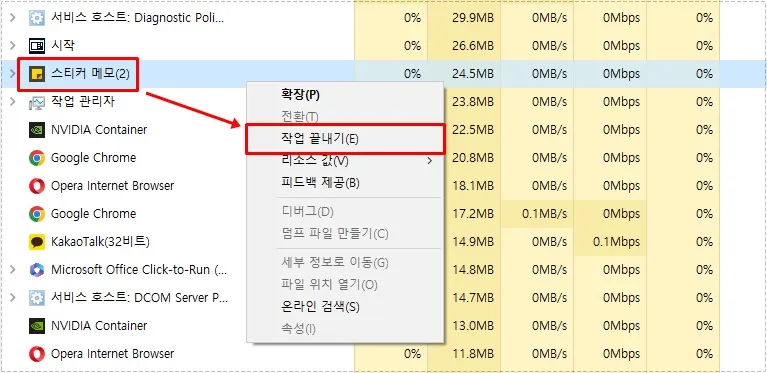Viewport: 767px width, 373px height.
Task: Click the 14.9MB memory value
Action: pyautogui.click(x=474, y=241)
